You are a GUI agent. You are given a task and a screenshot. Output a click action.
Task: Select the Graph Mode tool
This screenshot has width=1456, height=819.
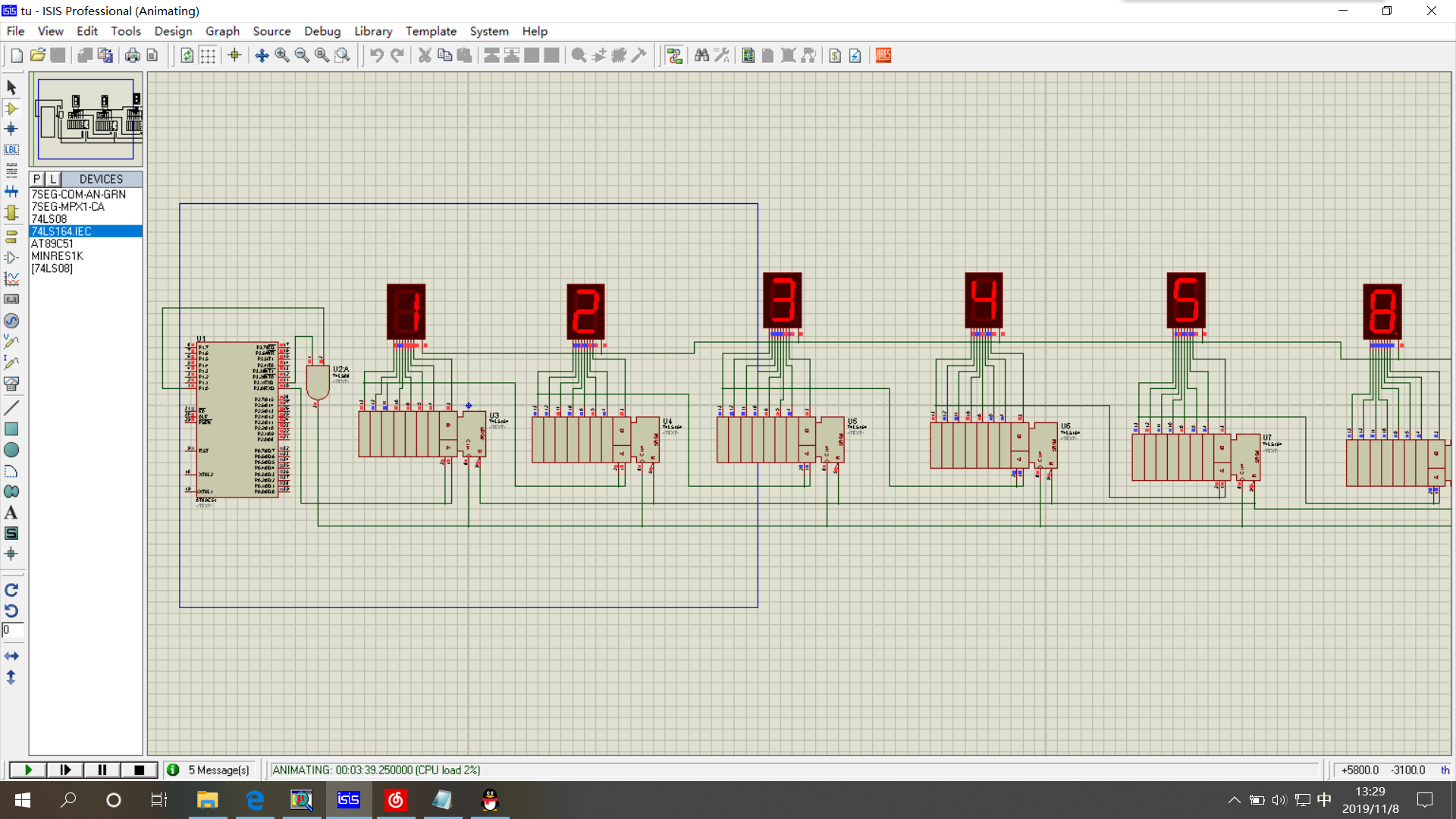click(11, 279)
